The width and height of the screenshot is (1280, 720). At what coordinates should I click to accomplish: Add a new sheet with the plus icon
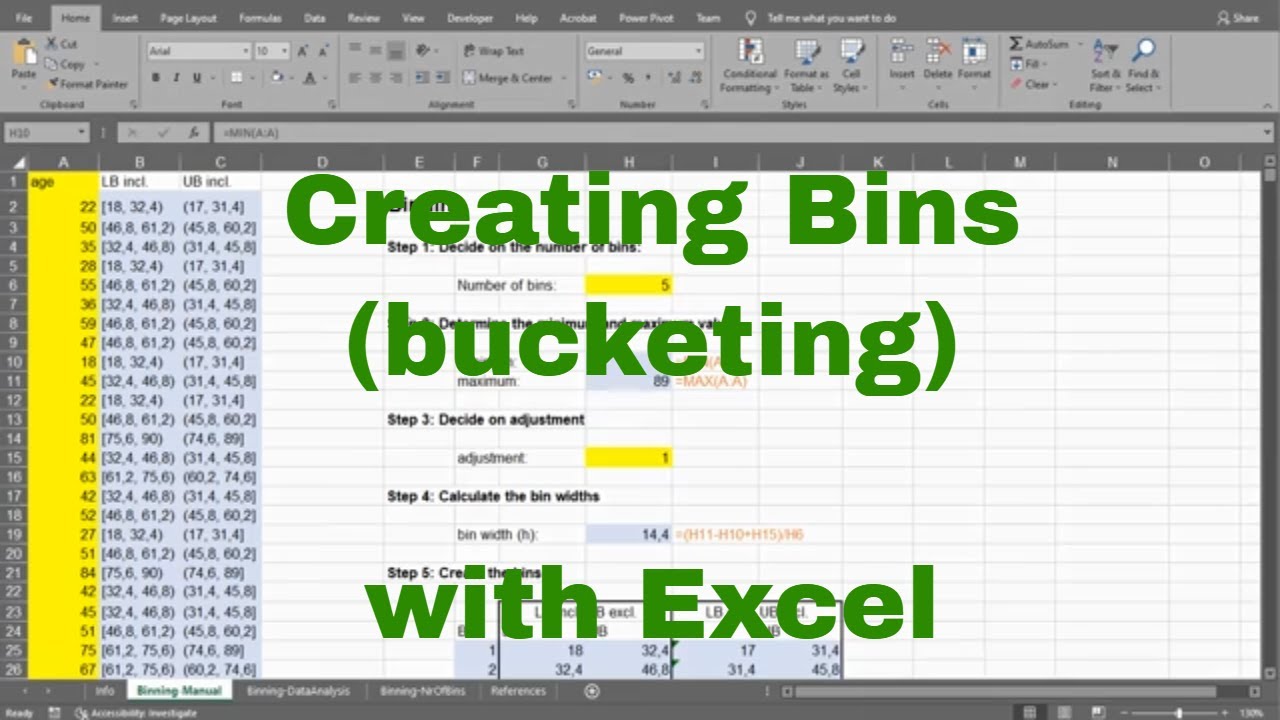click(592, 691)
